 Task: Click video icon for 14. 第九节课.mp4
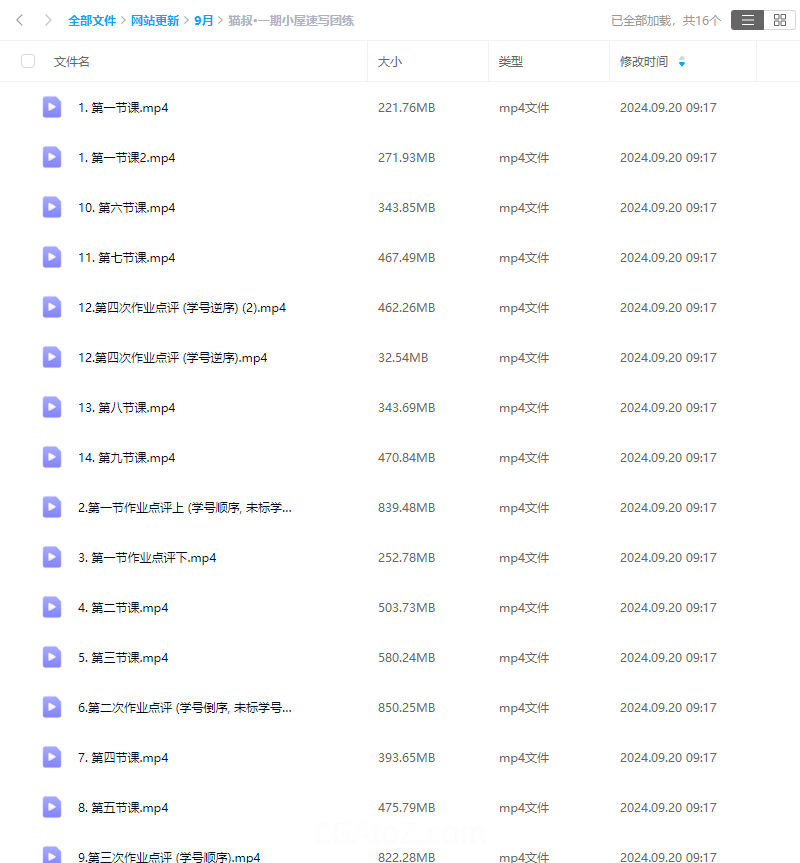pyautogui.click(x=52, y=457)
